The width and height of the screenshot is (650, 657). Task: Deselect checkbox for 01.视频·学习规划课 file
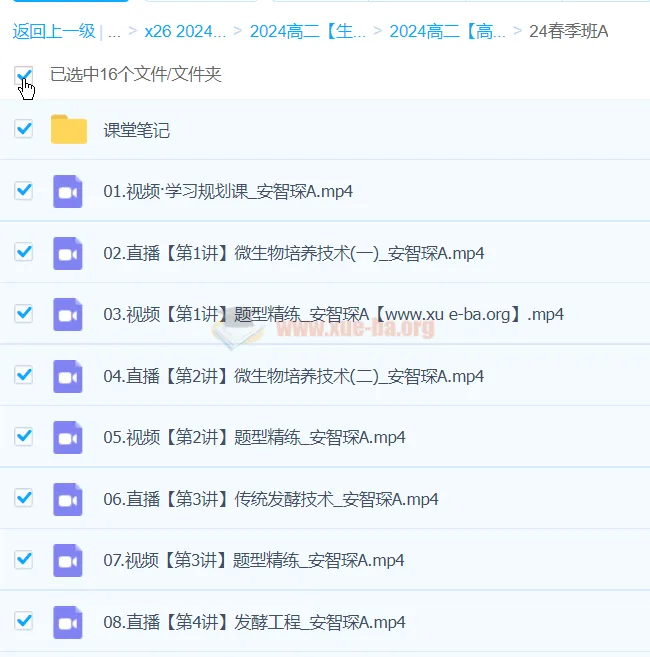[x=24, y=191]
